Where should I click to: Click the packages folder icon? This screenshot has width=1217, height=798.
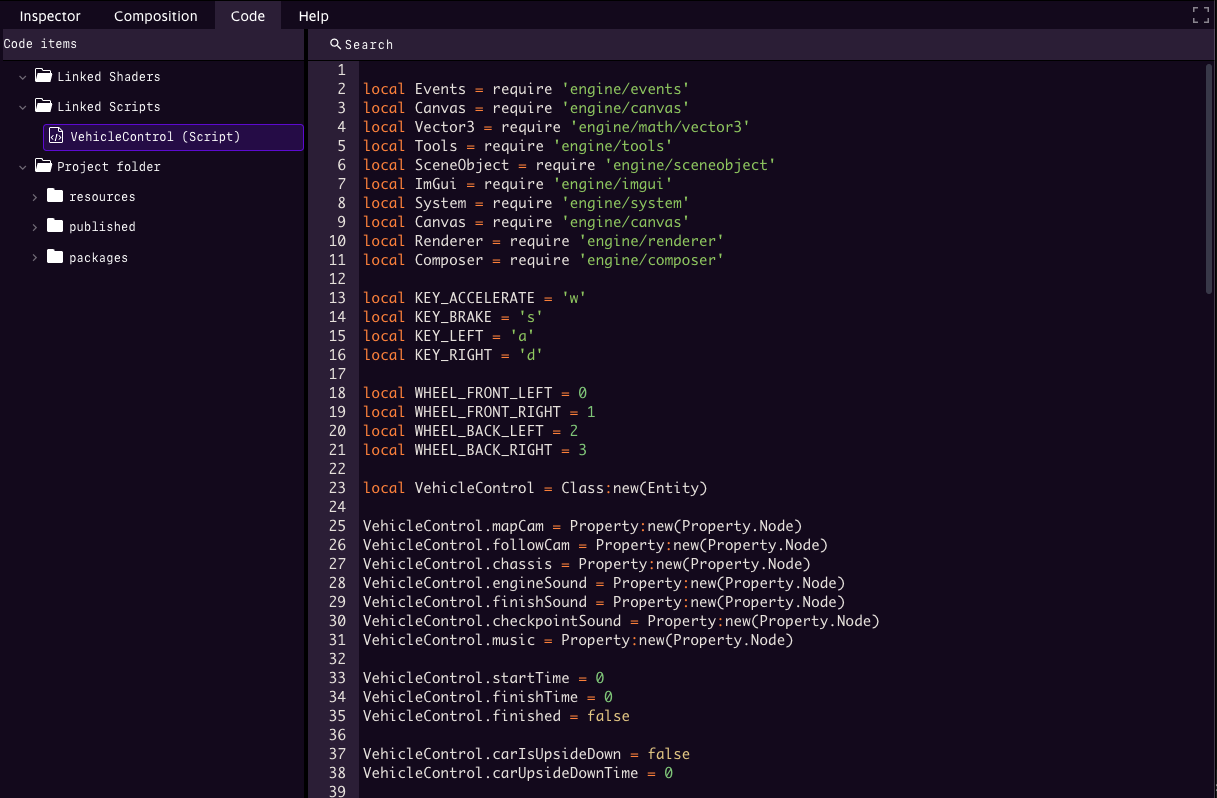[x=55, y=257]
